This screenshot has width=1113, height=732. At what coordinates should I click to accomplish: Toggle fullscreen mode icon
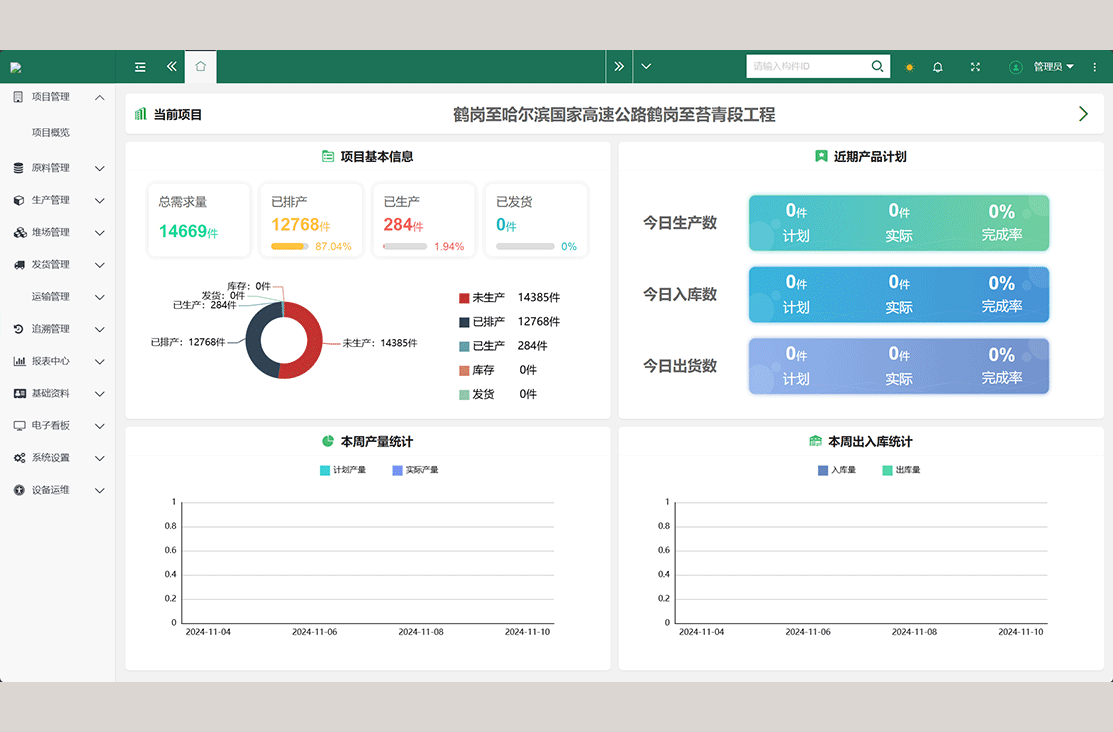[x=975, y=67]
